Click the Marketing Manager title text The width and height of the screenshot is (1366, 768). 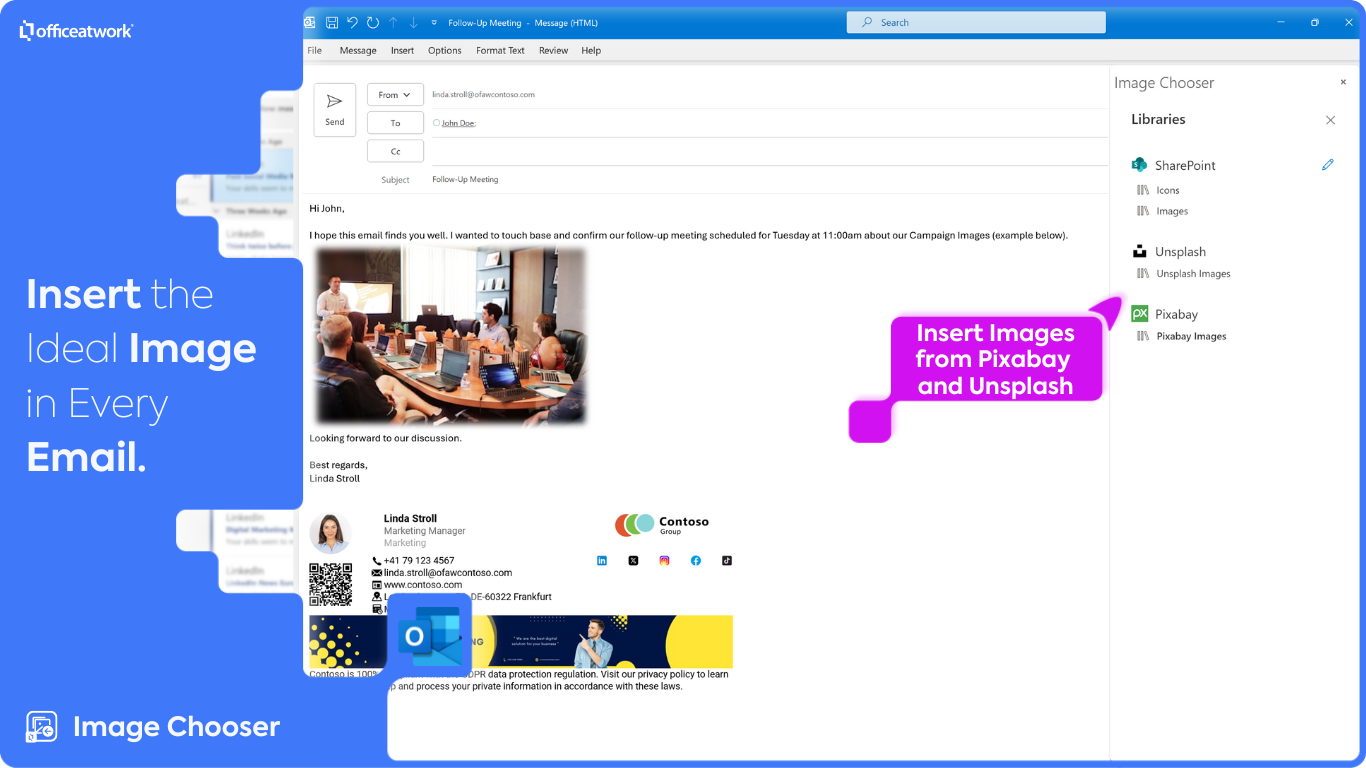pos(425,531)
